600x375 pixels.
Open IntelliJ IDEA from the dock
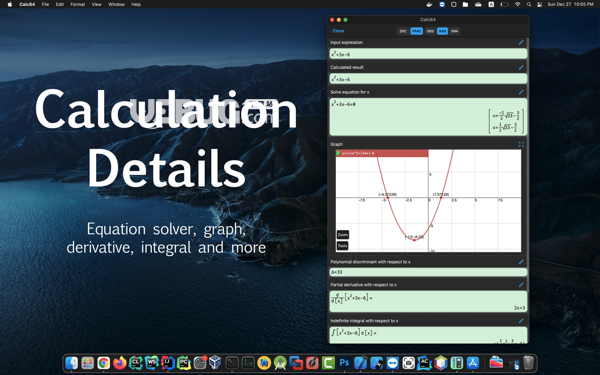click(168, 363)
